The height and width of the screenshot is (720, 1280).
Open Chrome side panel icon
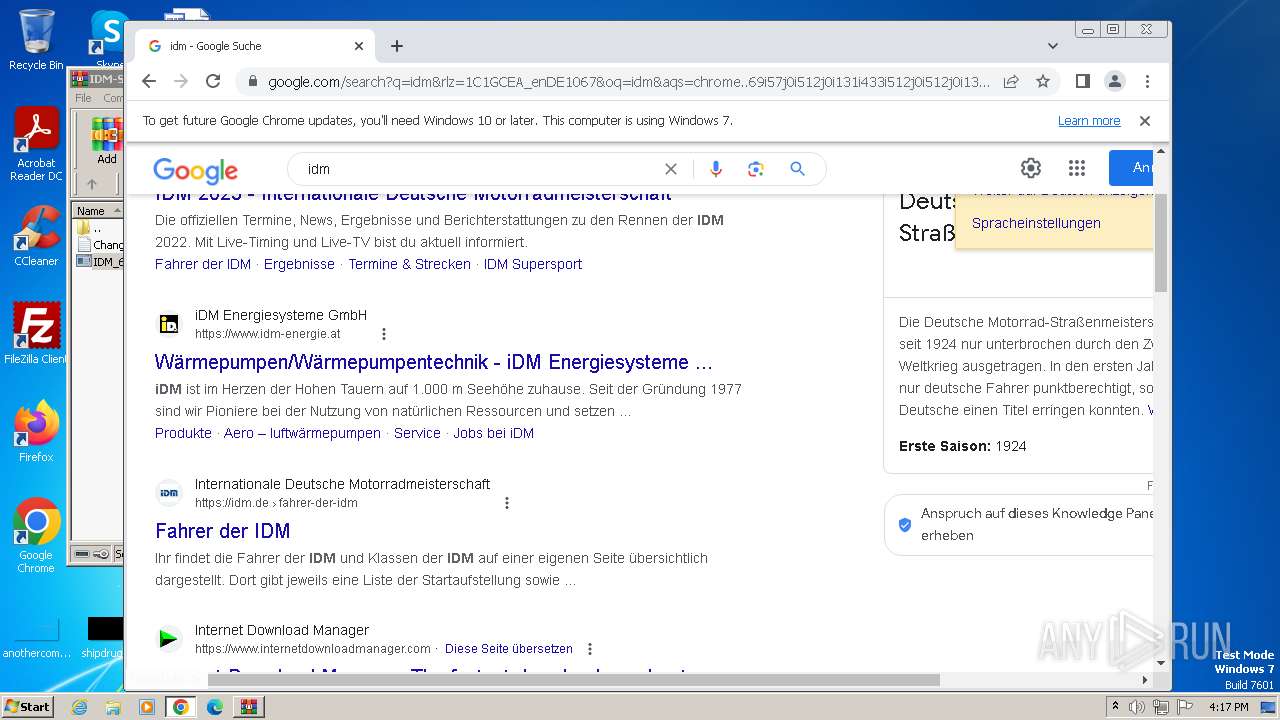1082,81
